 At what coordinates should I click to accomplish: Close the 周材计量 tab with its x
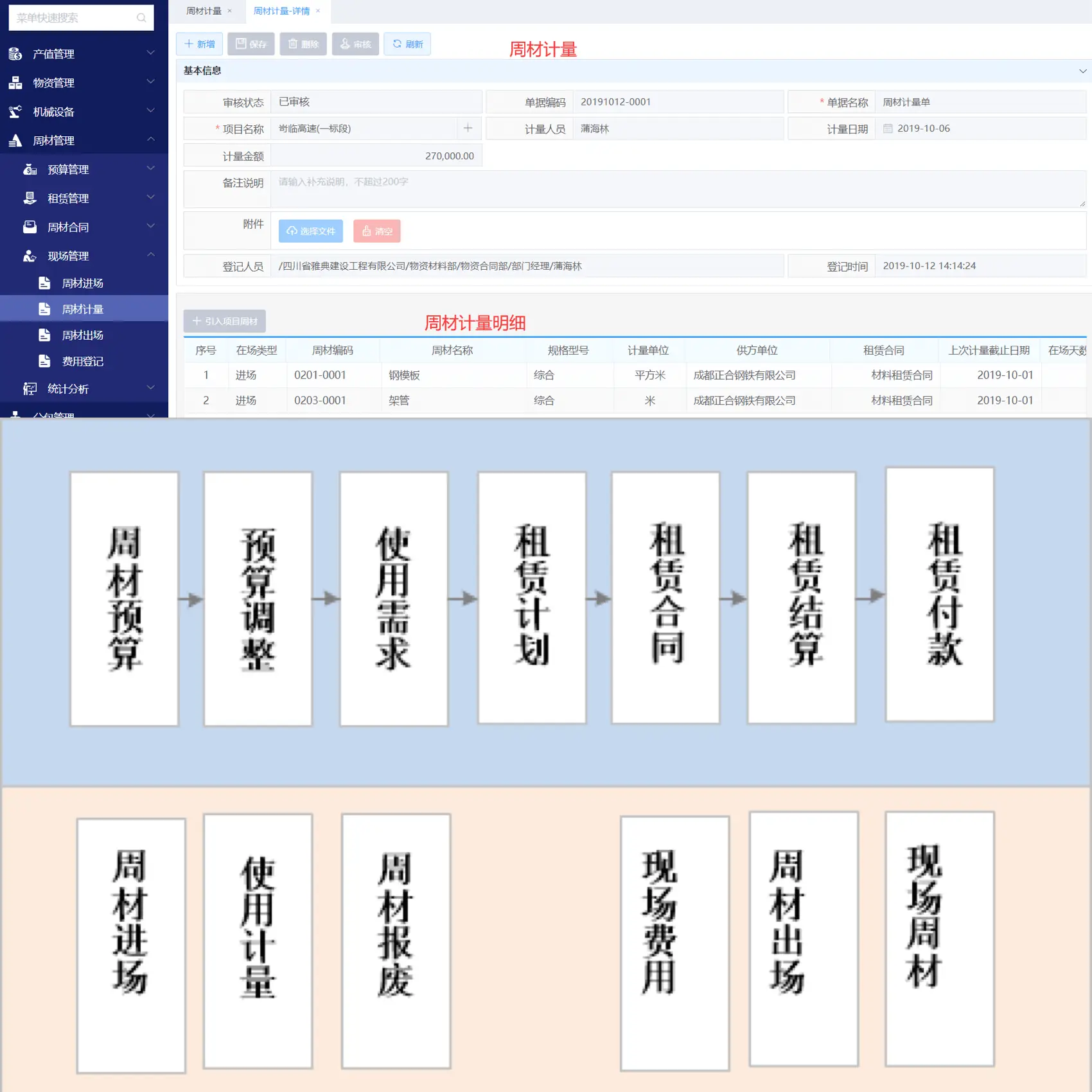point(229,11)
